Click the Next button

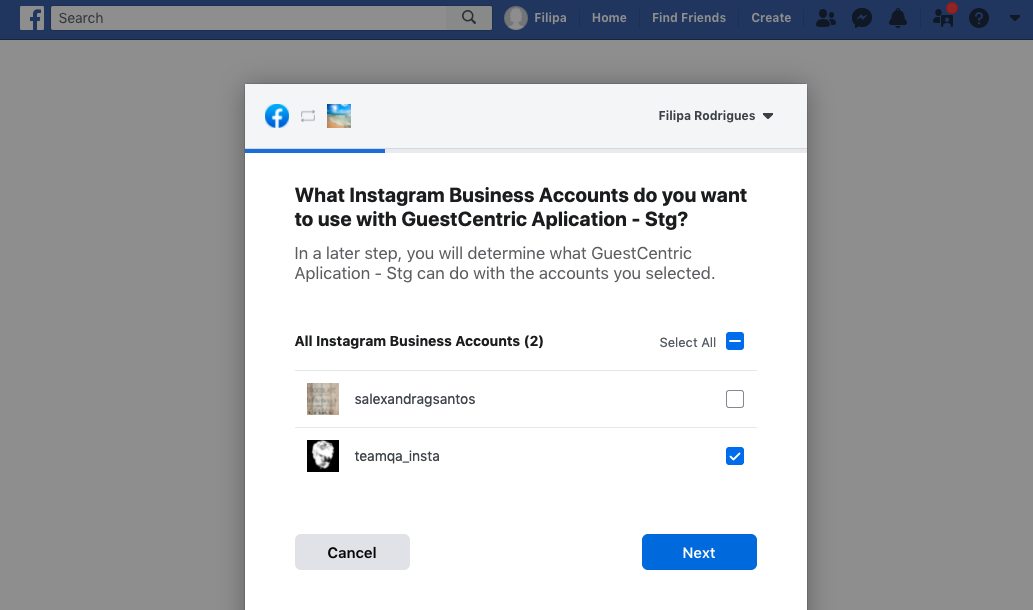point(699,552)
